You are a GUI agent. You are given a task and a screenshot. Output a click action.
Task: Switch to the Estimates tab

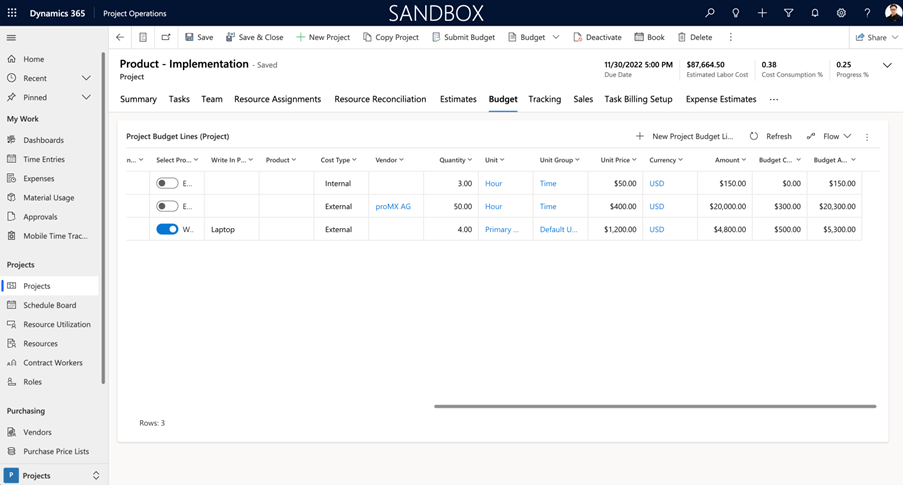[458, 99]
